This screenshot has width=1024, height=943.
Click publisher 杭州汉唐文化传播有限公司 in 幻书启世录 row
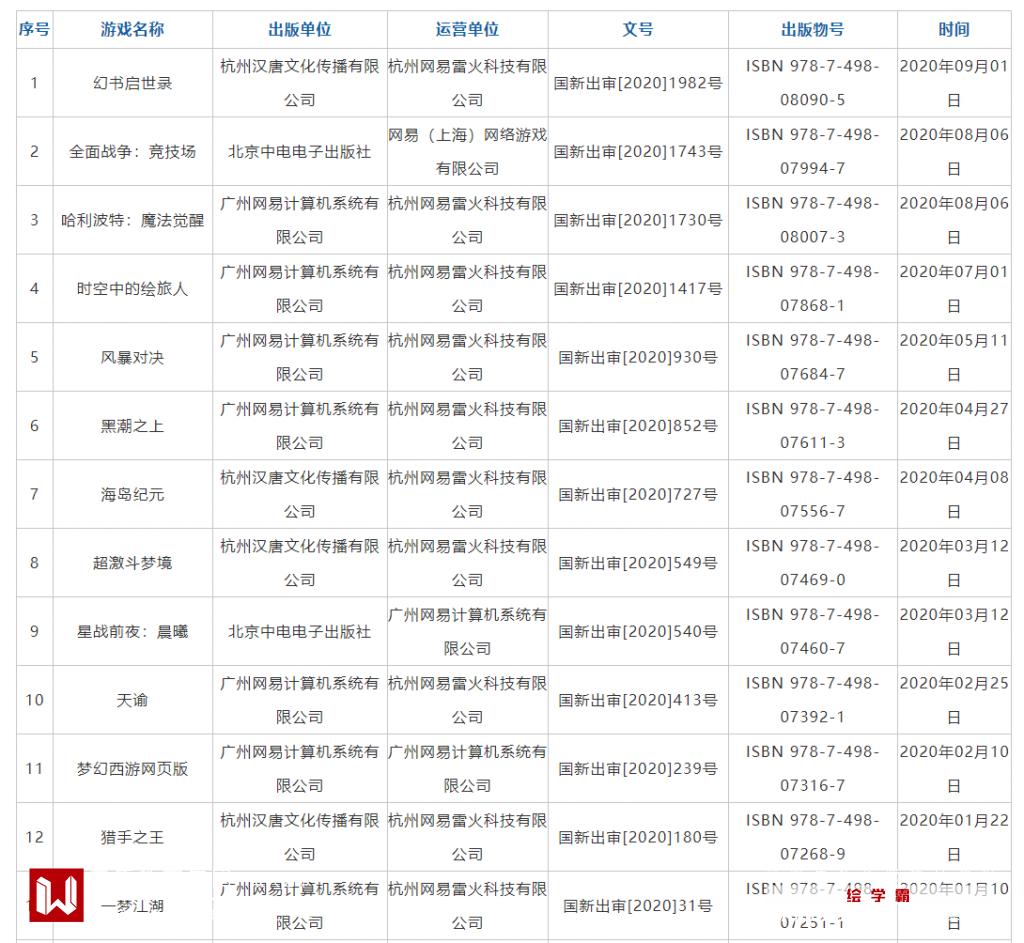tap(300, 83)
